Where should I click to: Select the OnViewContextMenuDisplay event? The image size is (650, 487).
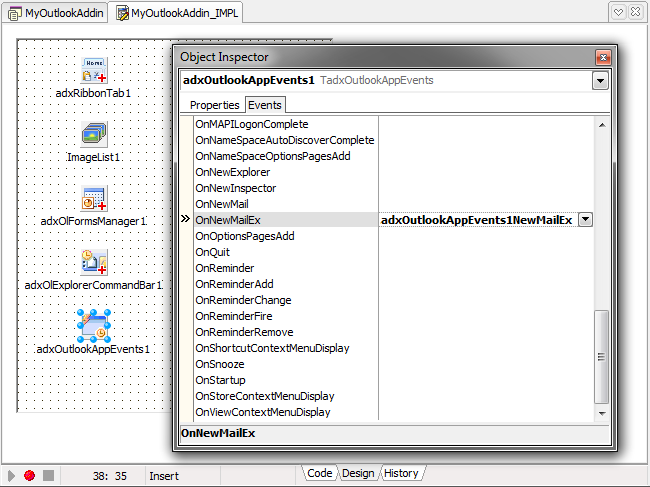tap(263, 412)
